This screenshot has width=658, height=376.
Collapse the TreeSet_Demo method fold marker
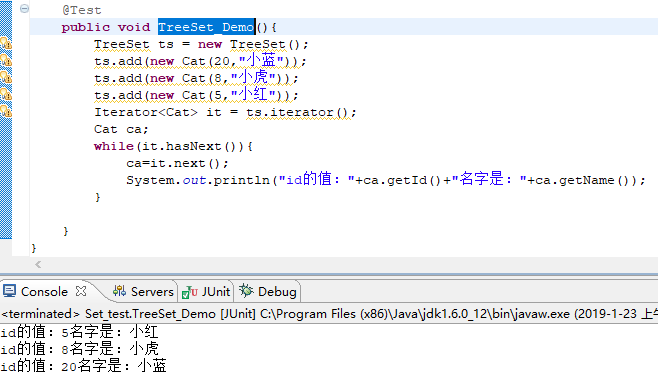24,8
